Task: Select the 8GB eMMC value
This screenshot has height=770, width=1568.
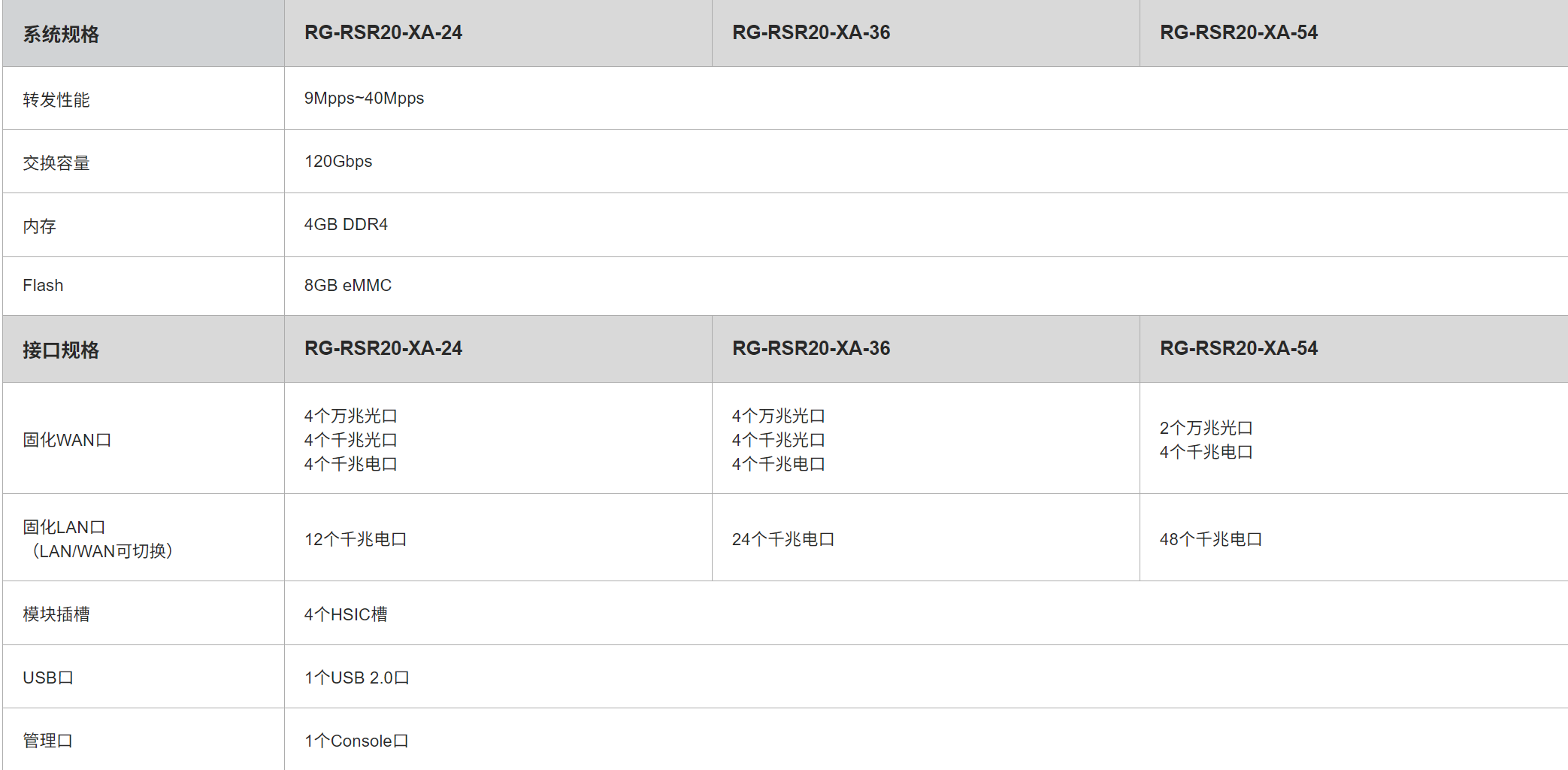Action: [348, 286]
